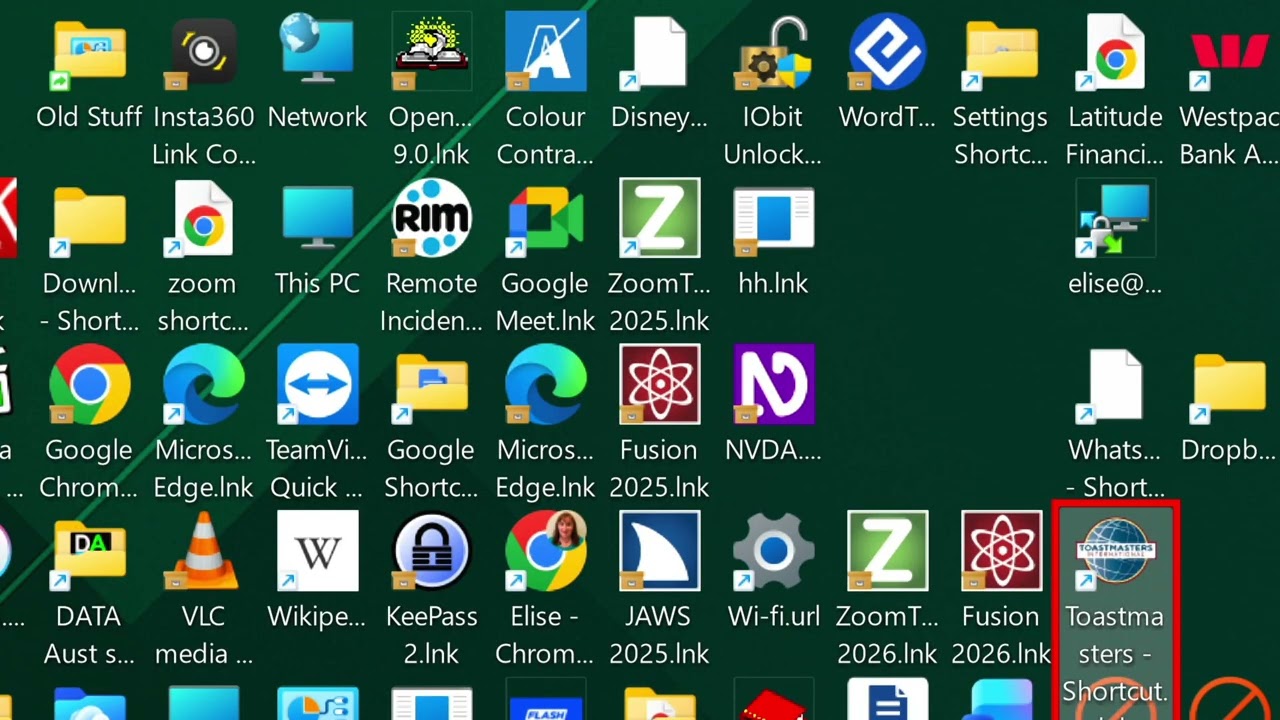
Task: Launch IObit Unlocker icon
Action: coord(773,52)
